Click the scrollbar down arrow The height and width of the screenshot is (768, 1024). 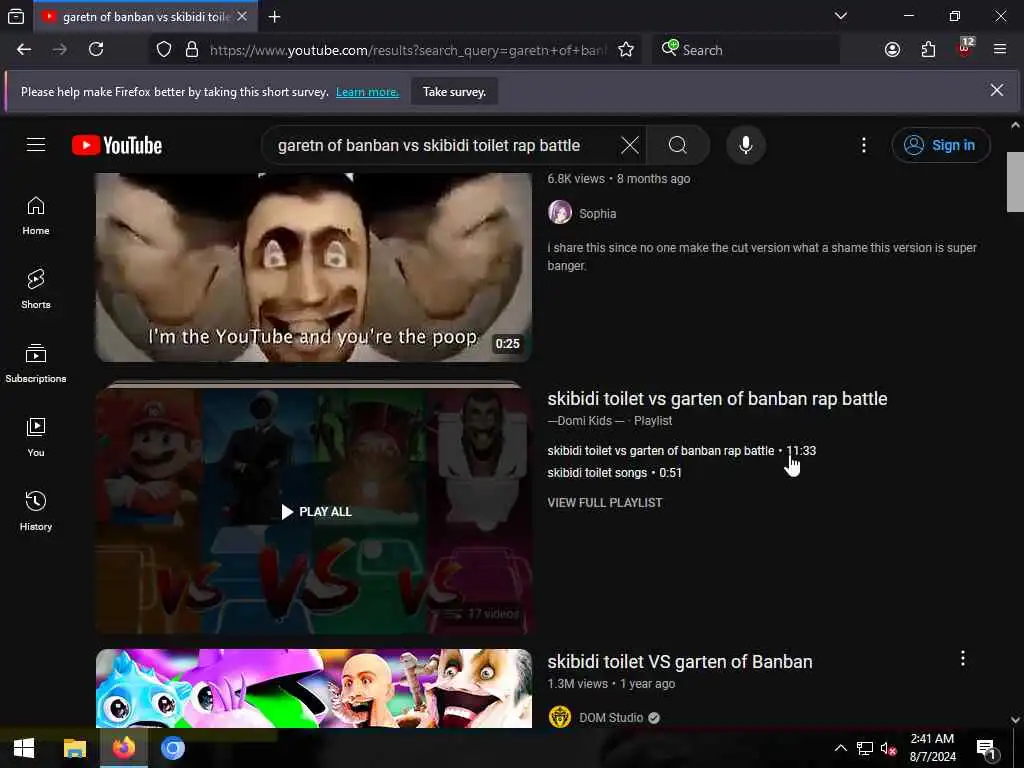click(1015, 720)
